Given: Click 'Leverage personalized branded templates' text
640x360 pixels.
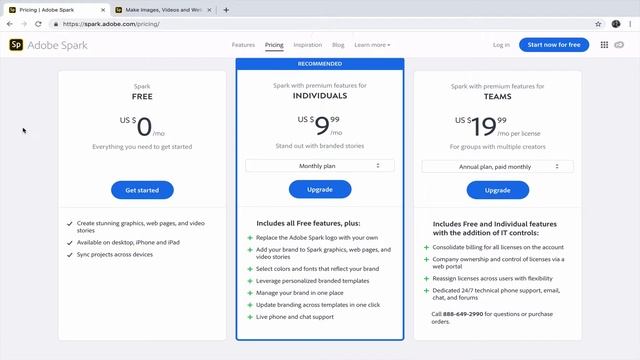Looking at the screenshot, I should (313, 281).
